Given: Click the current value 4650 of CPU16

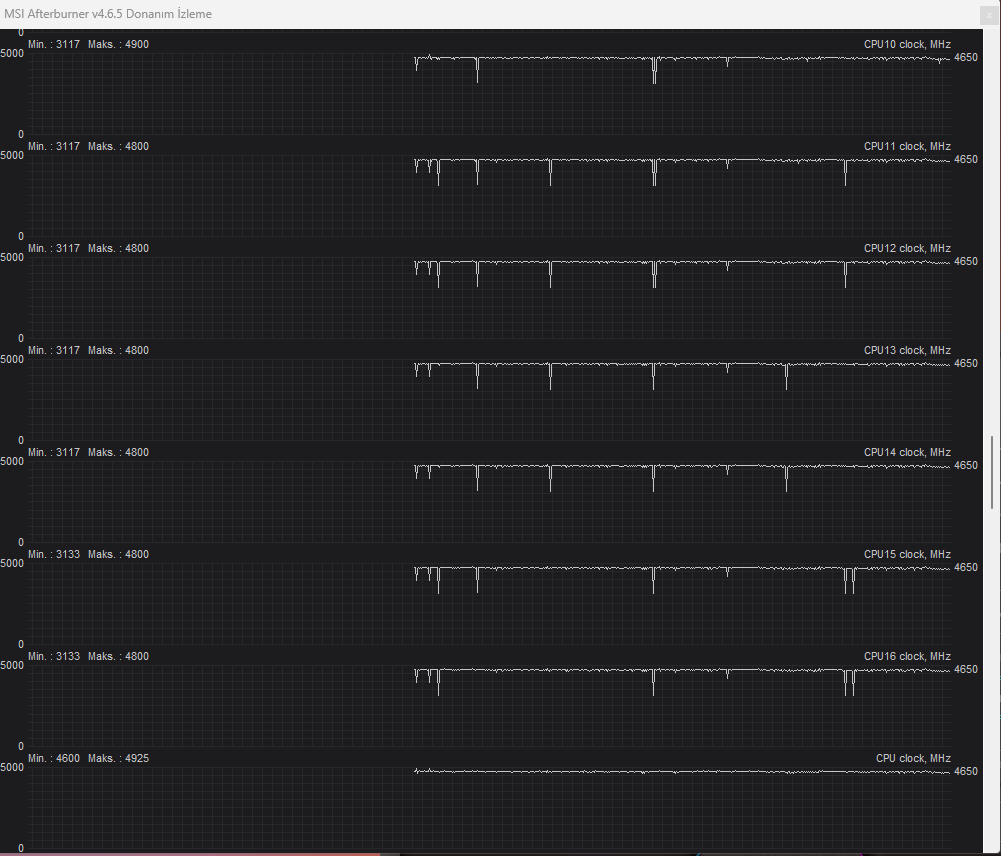Looking at the screenshot, I should click(965, 670).
